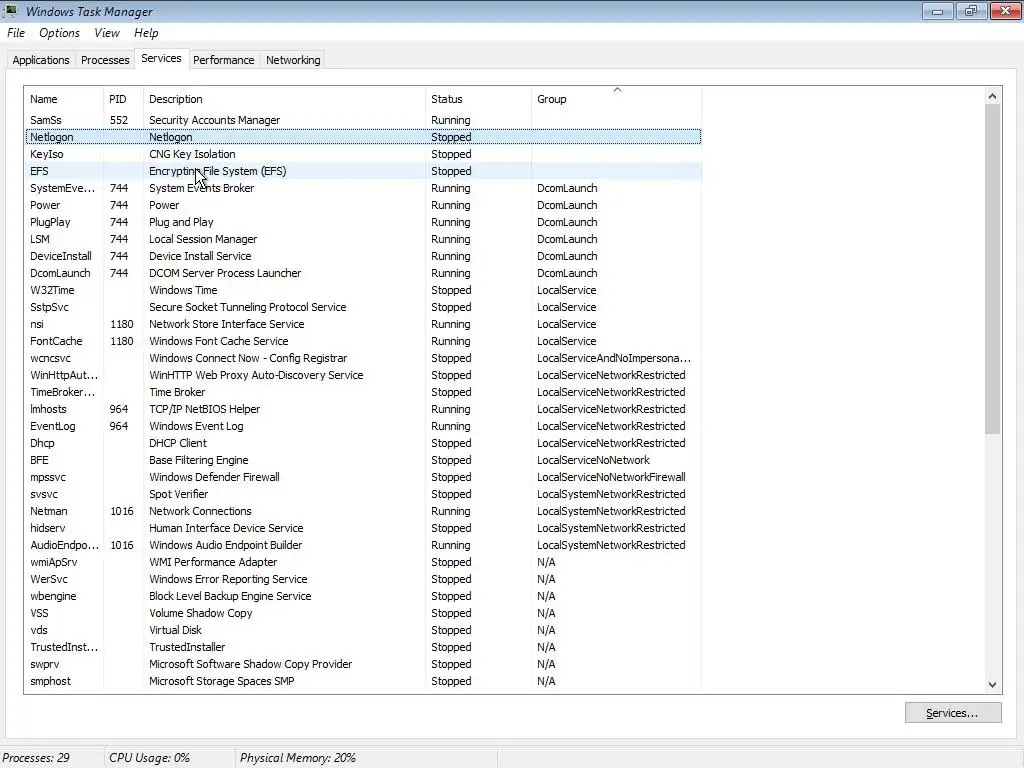1024x768 pixels.
Task: Select the W32Time service row
Action: point(363,290)
